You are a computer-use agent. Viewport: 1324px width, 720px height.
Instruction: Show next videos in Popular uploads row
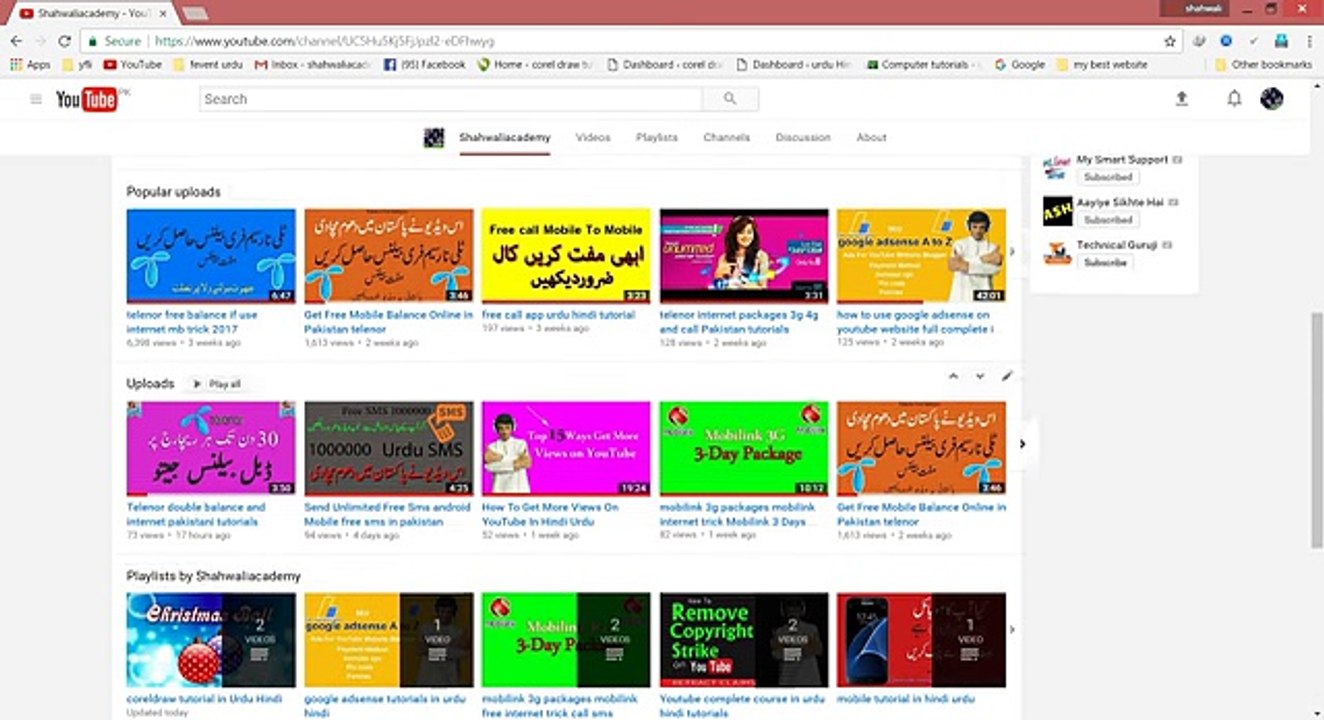(x=1012, y=252)
